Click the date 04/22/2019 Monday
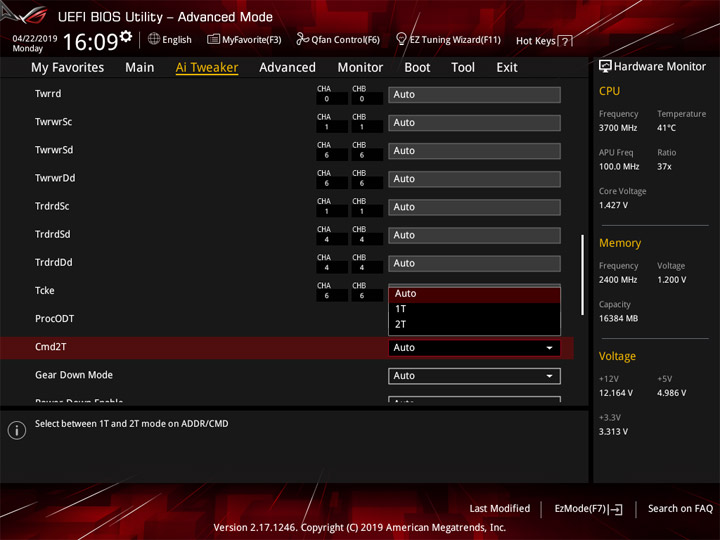The height and width of the screenshot is (540, 720). (x=34, y=44)
